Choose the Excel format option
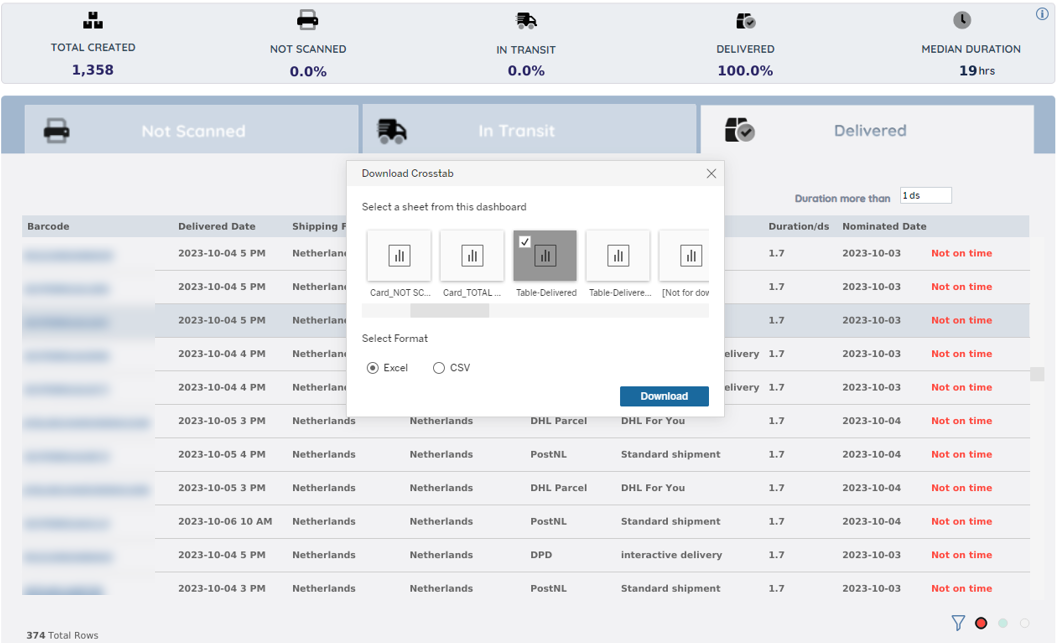This screenshot has width=1059, height=643. tap(373, 367)
